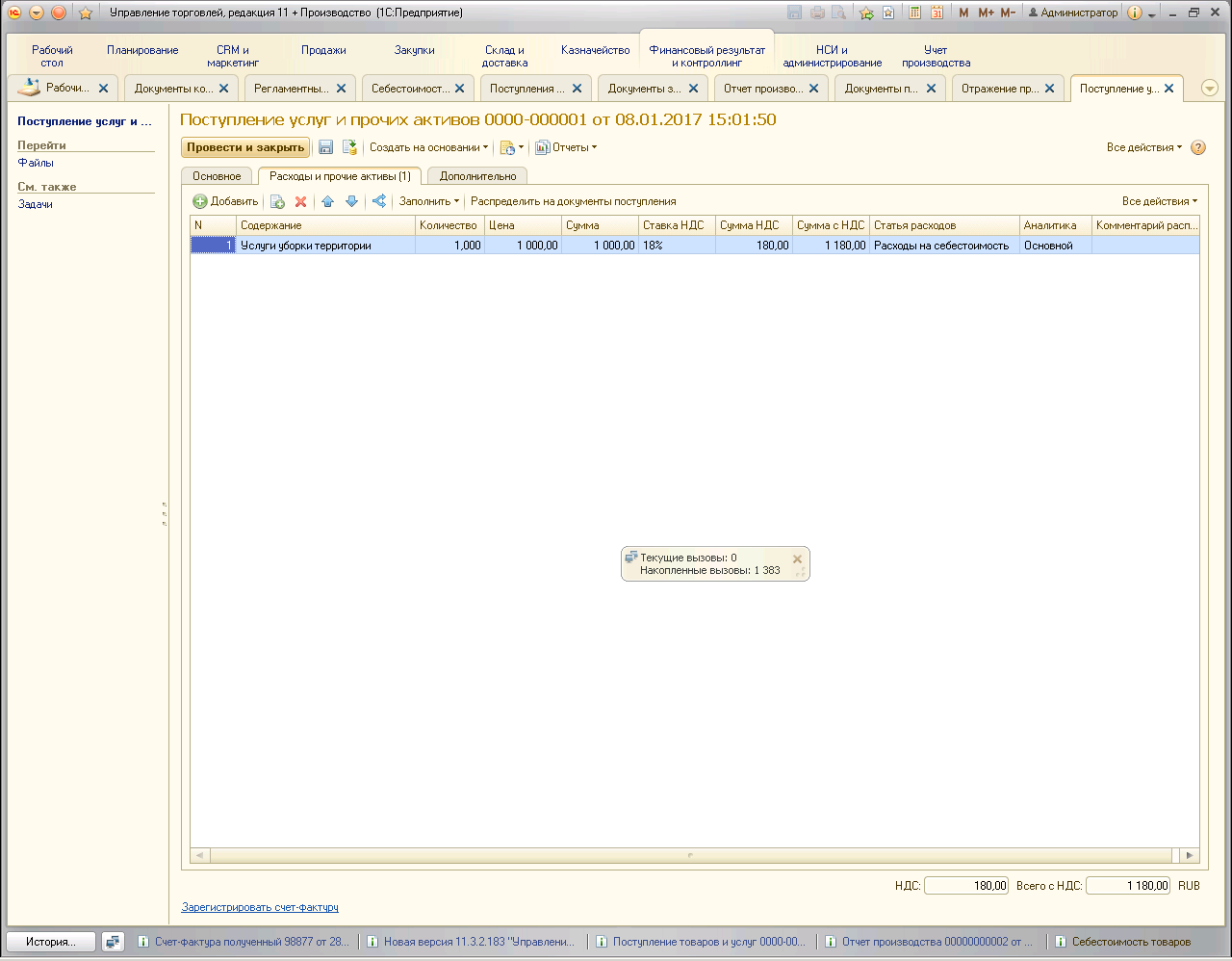The height and width of the screenshot is (961, 1232).
Task: Click the help question mark icon
Action: [x=1198, y=147]
